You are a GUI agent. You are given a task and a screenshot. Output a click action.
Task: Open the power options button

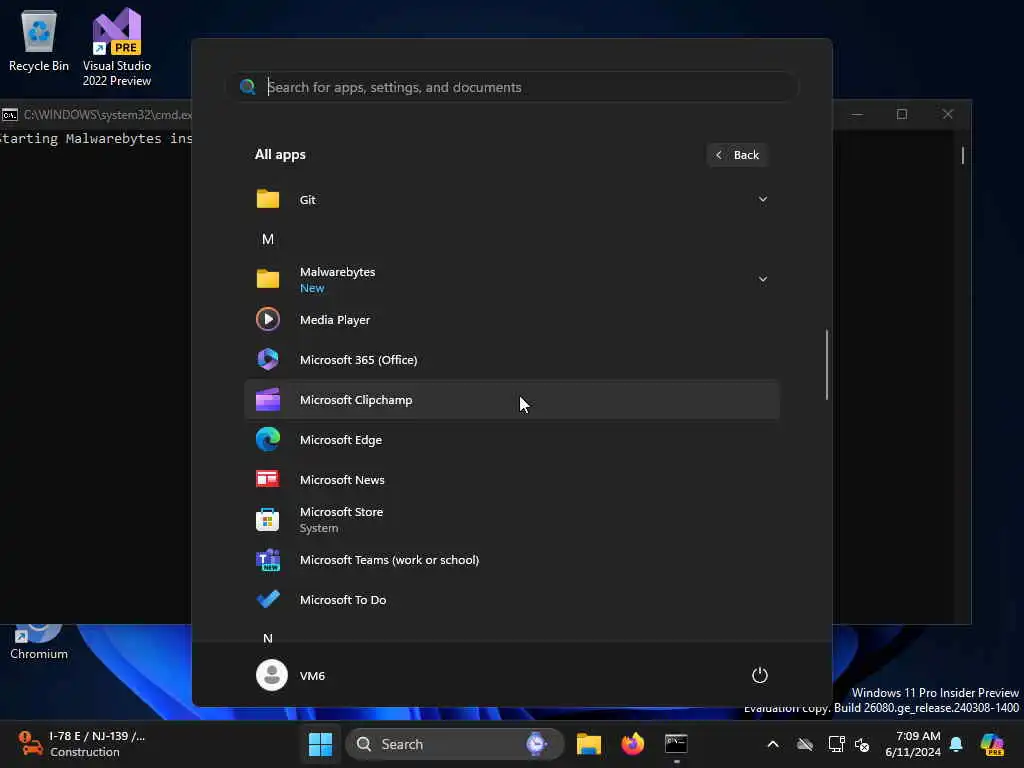coord(760,675)
